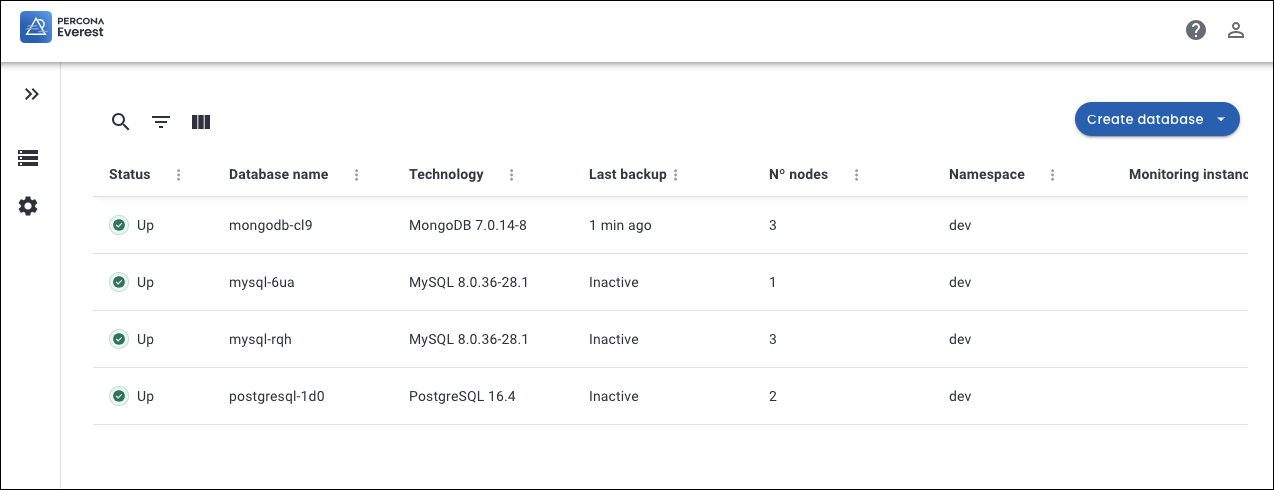Screen dimensions: 1274x490
Task: Open the user profile icon
Action: pos(1236,30)
